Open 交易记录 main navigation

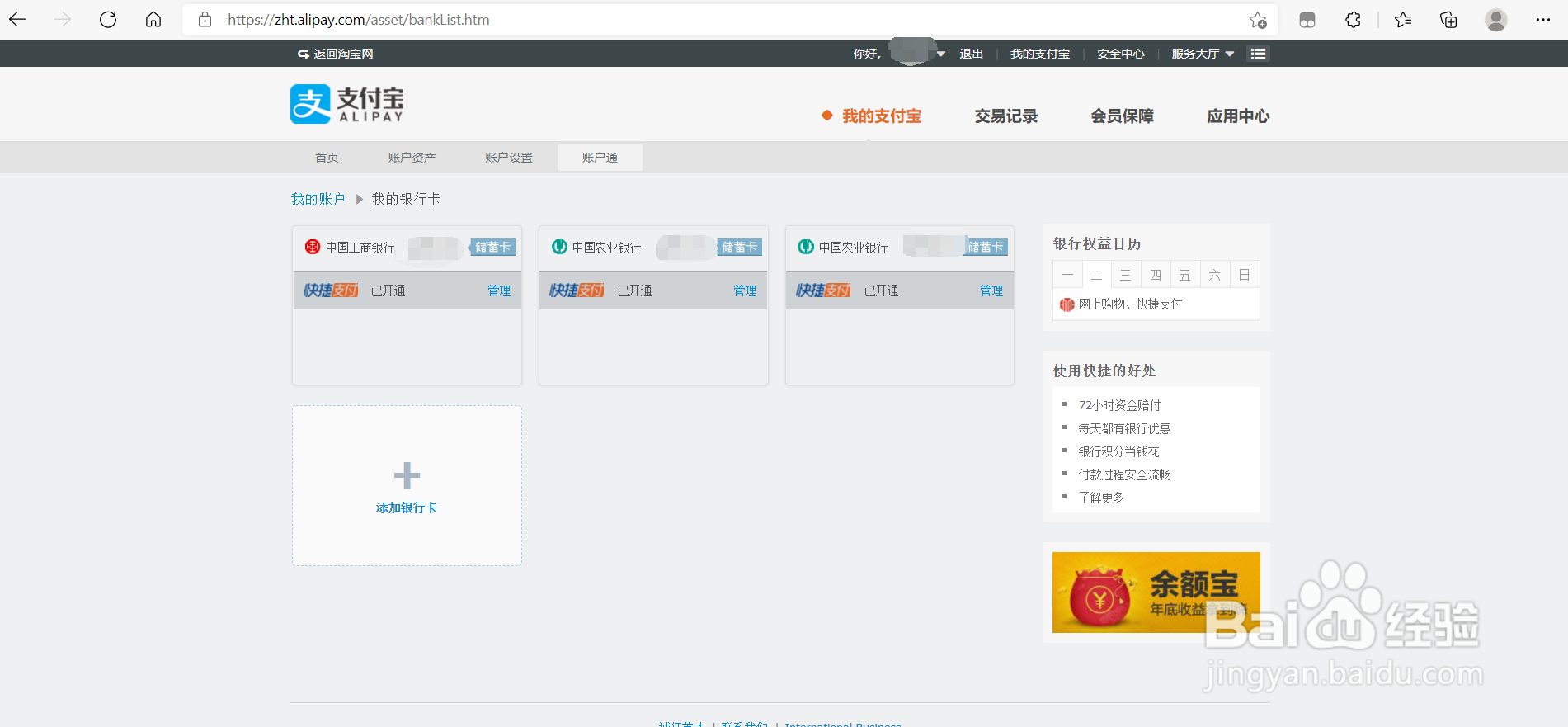(1006, 116)
